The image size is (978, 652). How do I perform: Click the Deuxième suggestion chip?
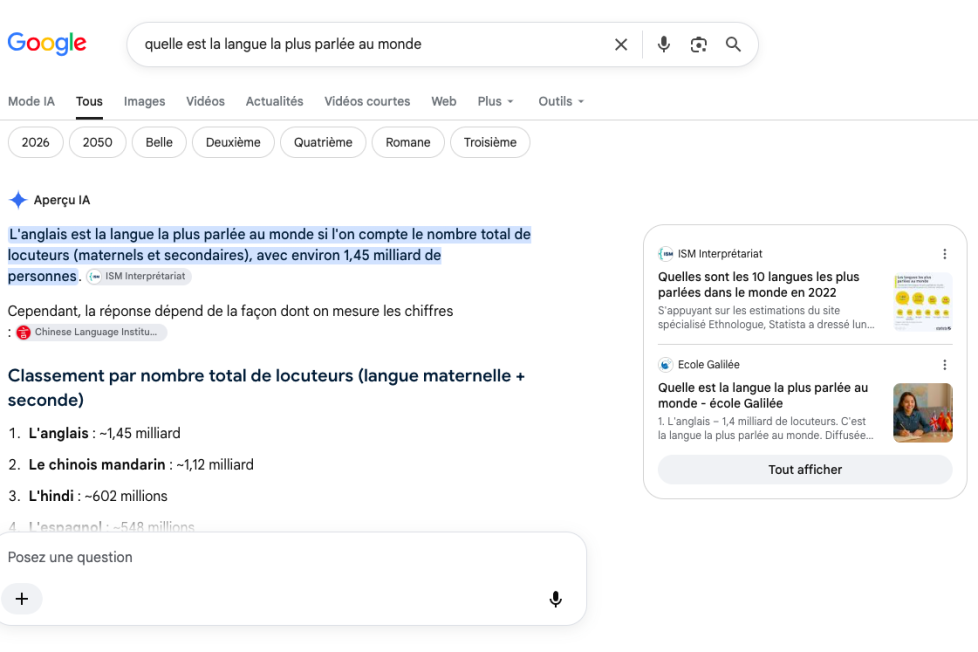[233, 142]
